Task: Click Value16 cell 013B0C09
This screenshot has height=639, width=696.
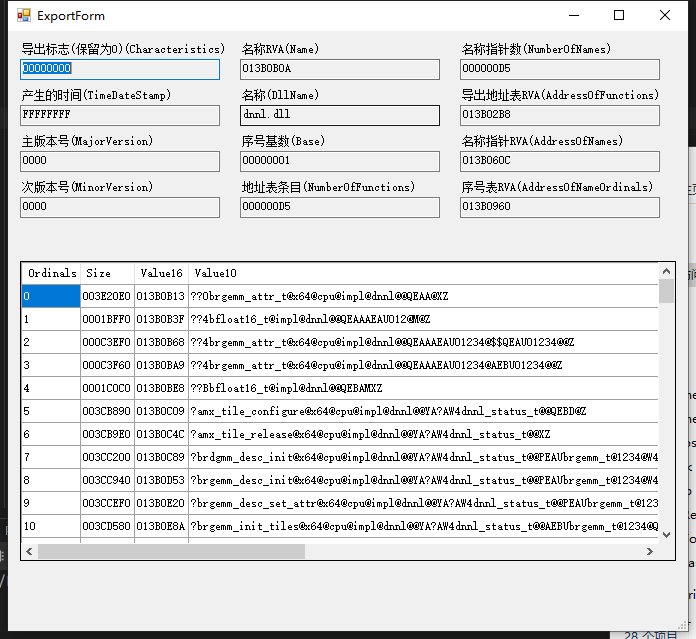Action: pyautogui.click(x=162, y=411)
